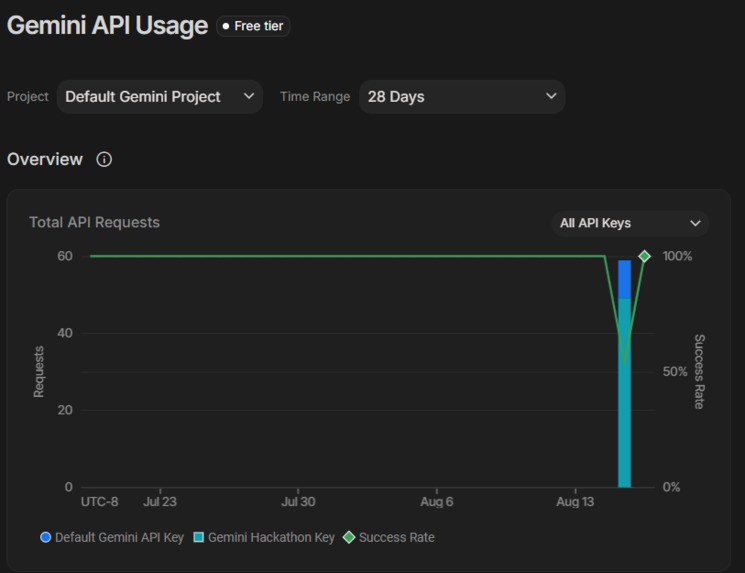Click the Overview info icon
745x573 pixels.
(104, 159)
